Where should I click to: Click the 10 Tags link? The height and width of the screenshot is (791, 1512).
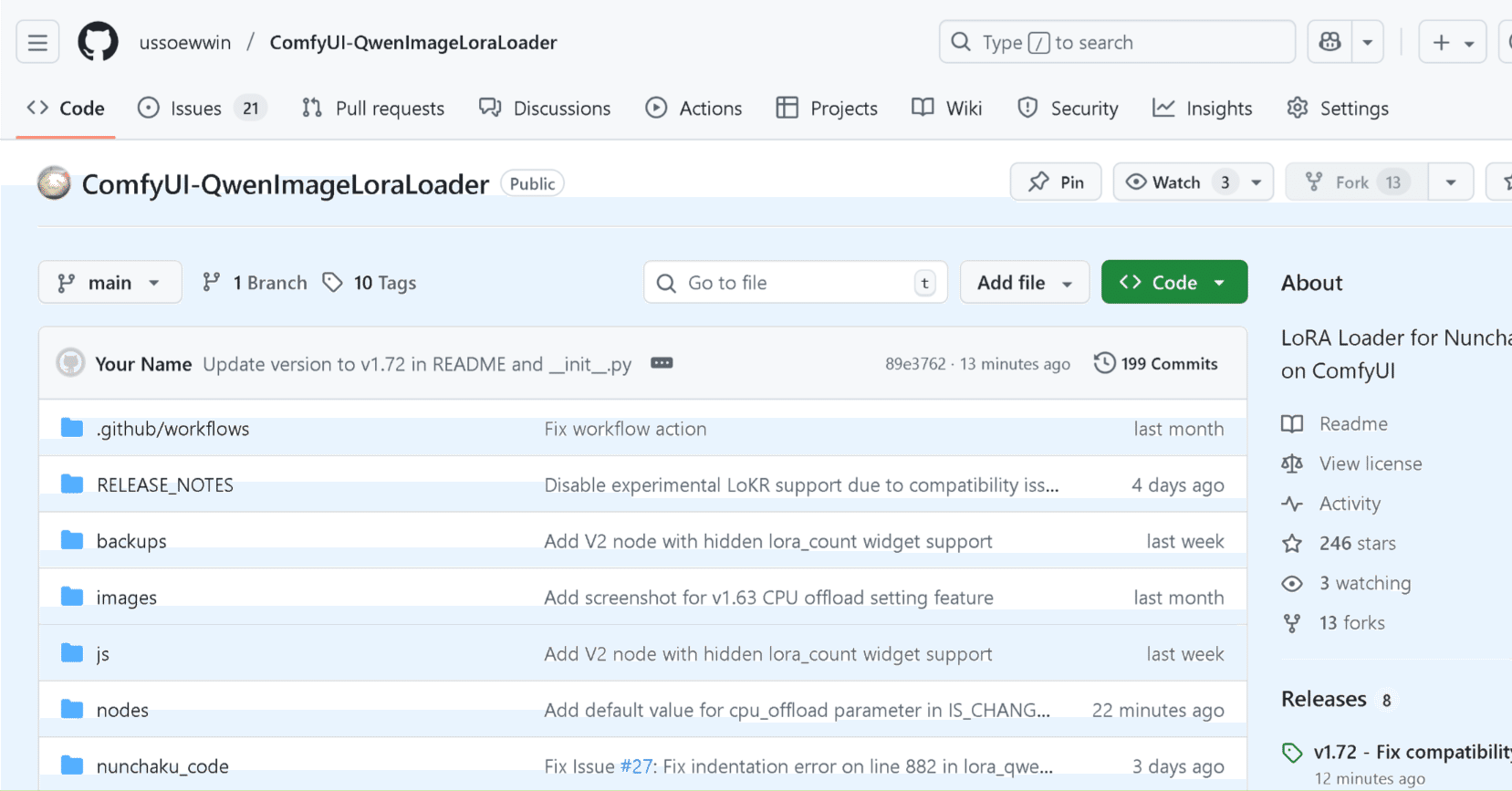coord(370,283)
